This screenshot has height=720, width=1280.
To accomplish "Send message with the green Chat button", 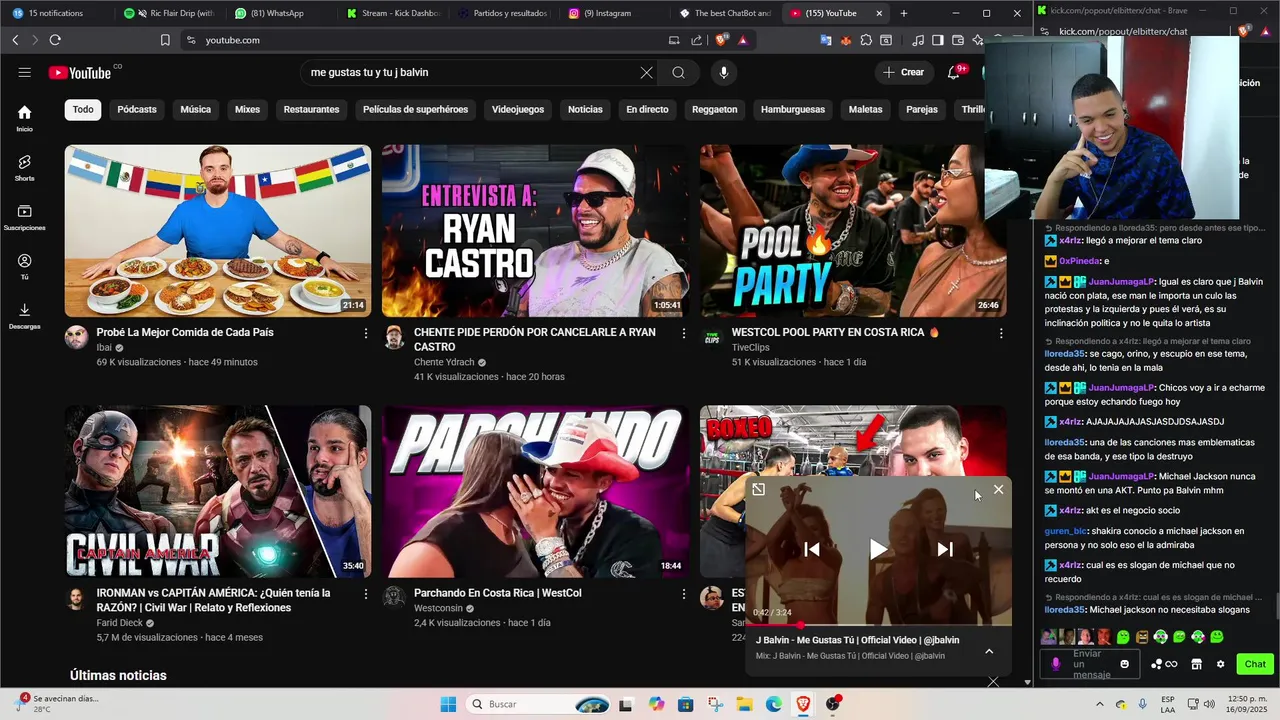I will 1255,664.
